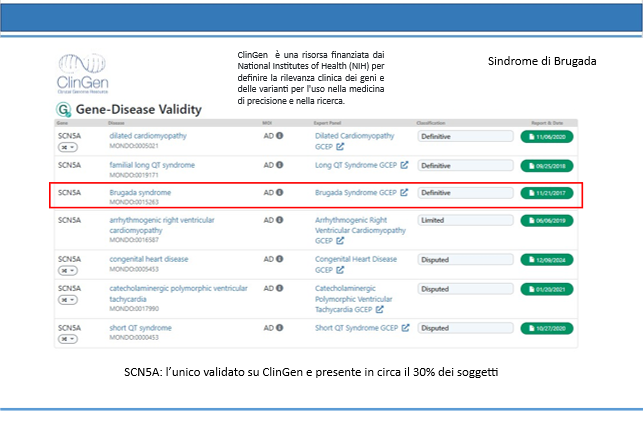Image resolution: width=643 pixels, height=428 pixels.
Task: Click the Classification column header
Action: coord(431,123)
